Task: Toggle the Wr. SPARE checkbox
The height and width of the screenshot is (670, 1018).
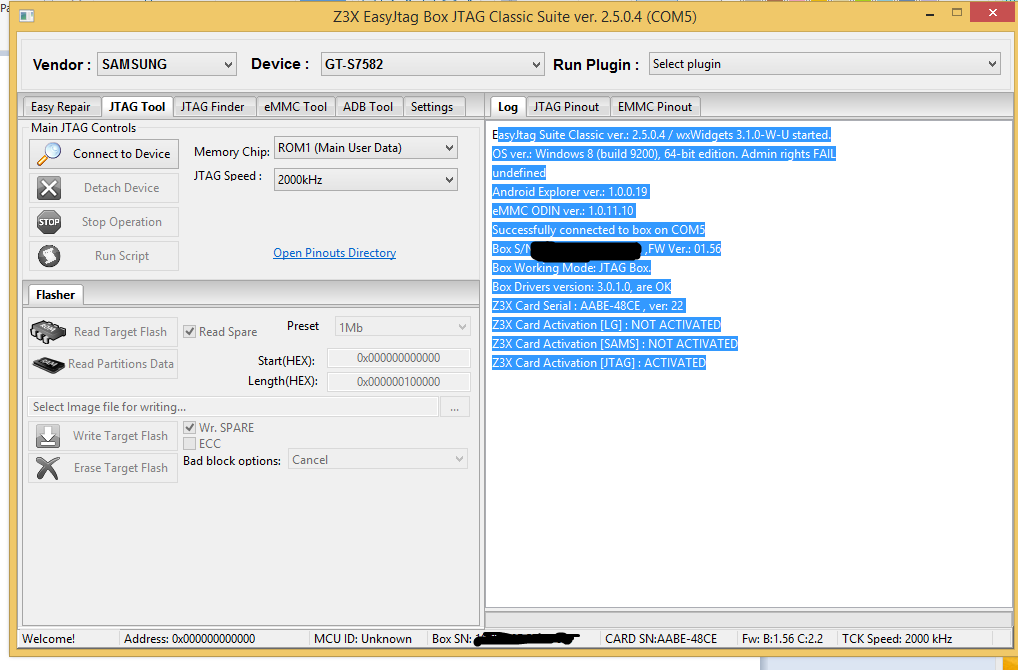Action: (190, 427)
